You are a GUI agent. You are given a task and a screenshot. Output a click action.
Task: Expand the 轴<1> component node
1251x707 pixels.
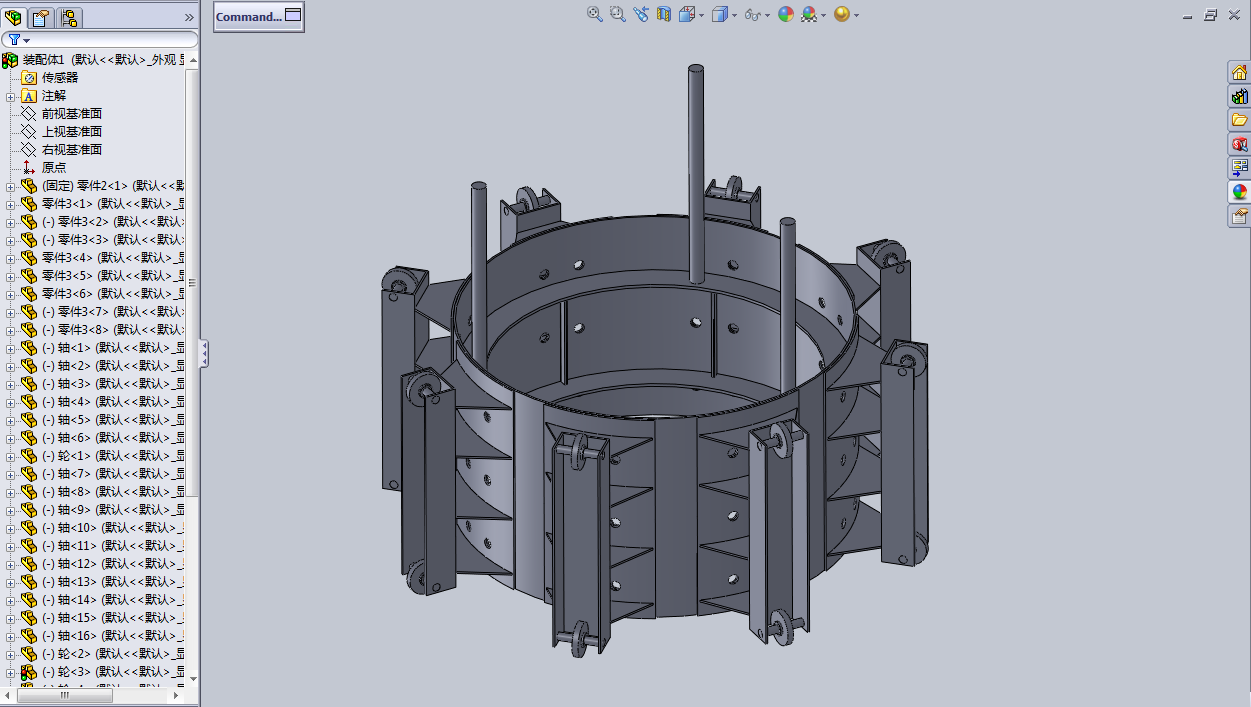[11, 348]
